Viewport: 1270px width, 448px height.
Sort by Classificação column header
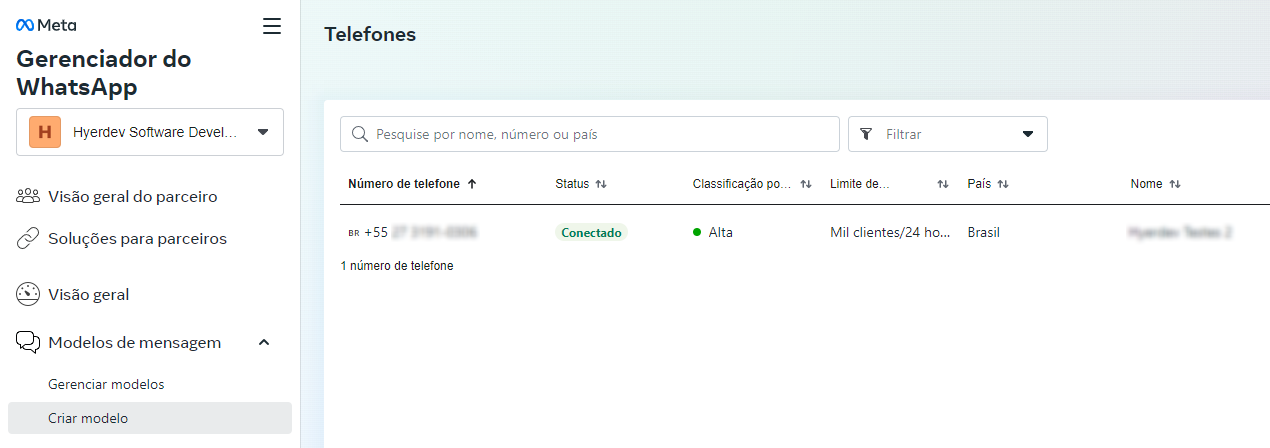coord(742,184)
